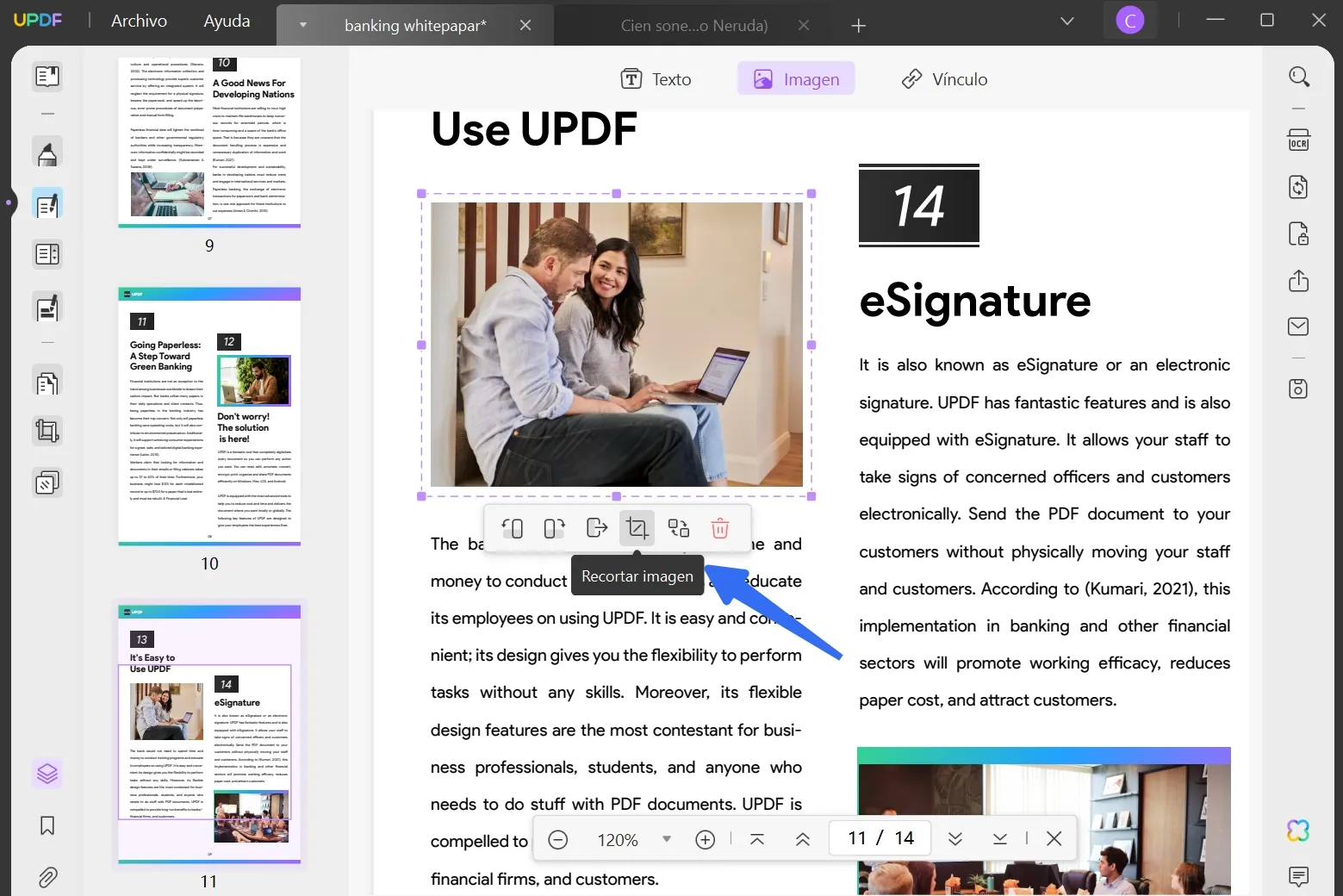
Task: Extract the selected image
Action: (x=596, y=528)
